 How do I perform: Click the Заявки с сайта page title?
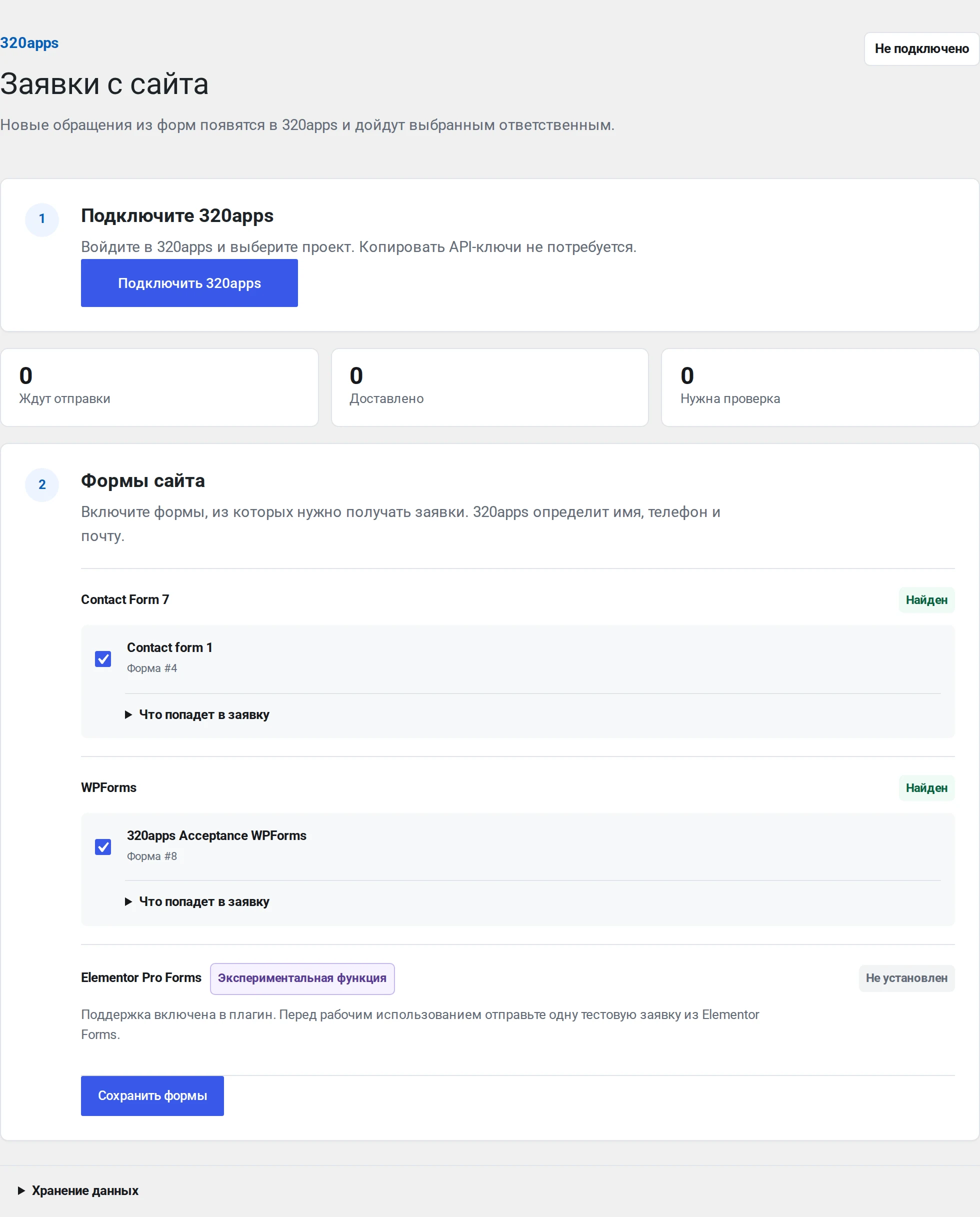click(104, 84)
